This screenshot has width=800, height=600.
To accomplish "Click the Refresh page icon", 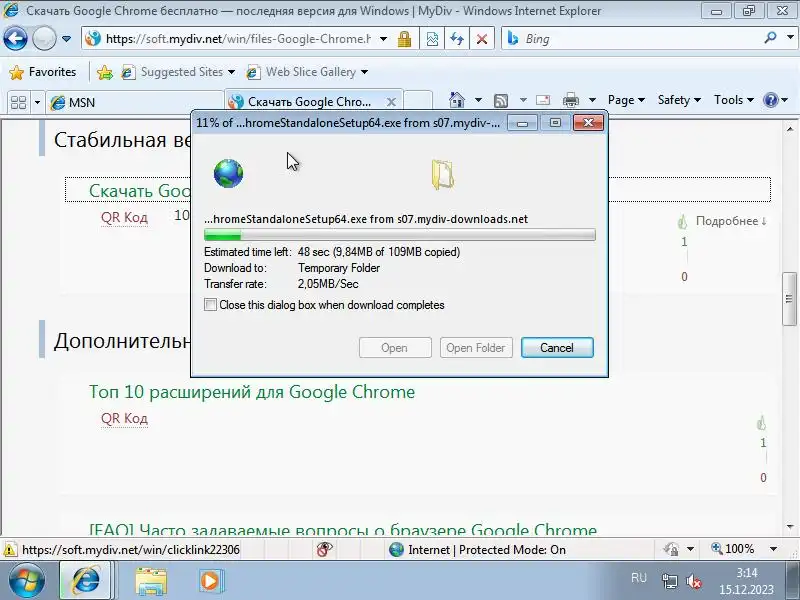I will click(x=457, y=39).
